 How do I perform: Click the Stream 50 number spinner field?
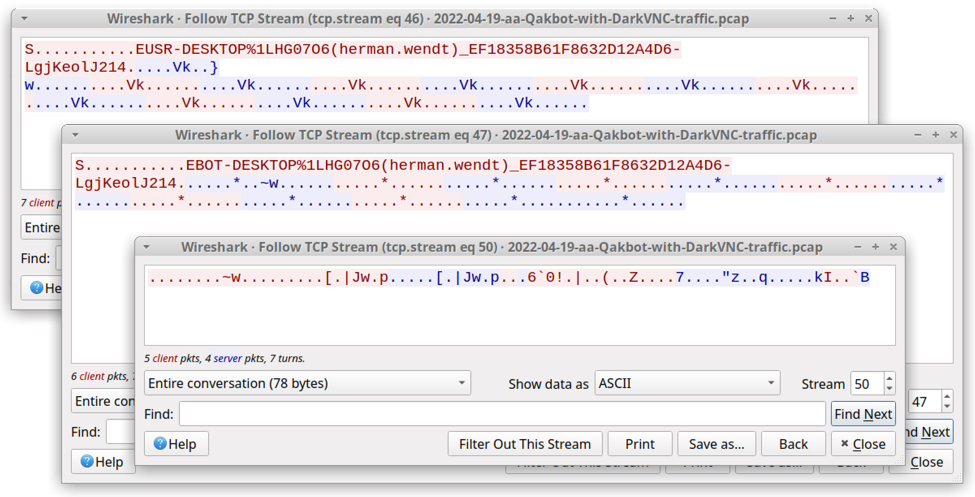pos(866,383)
